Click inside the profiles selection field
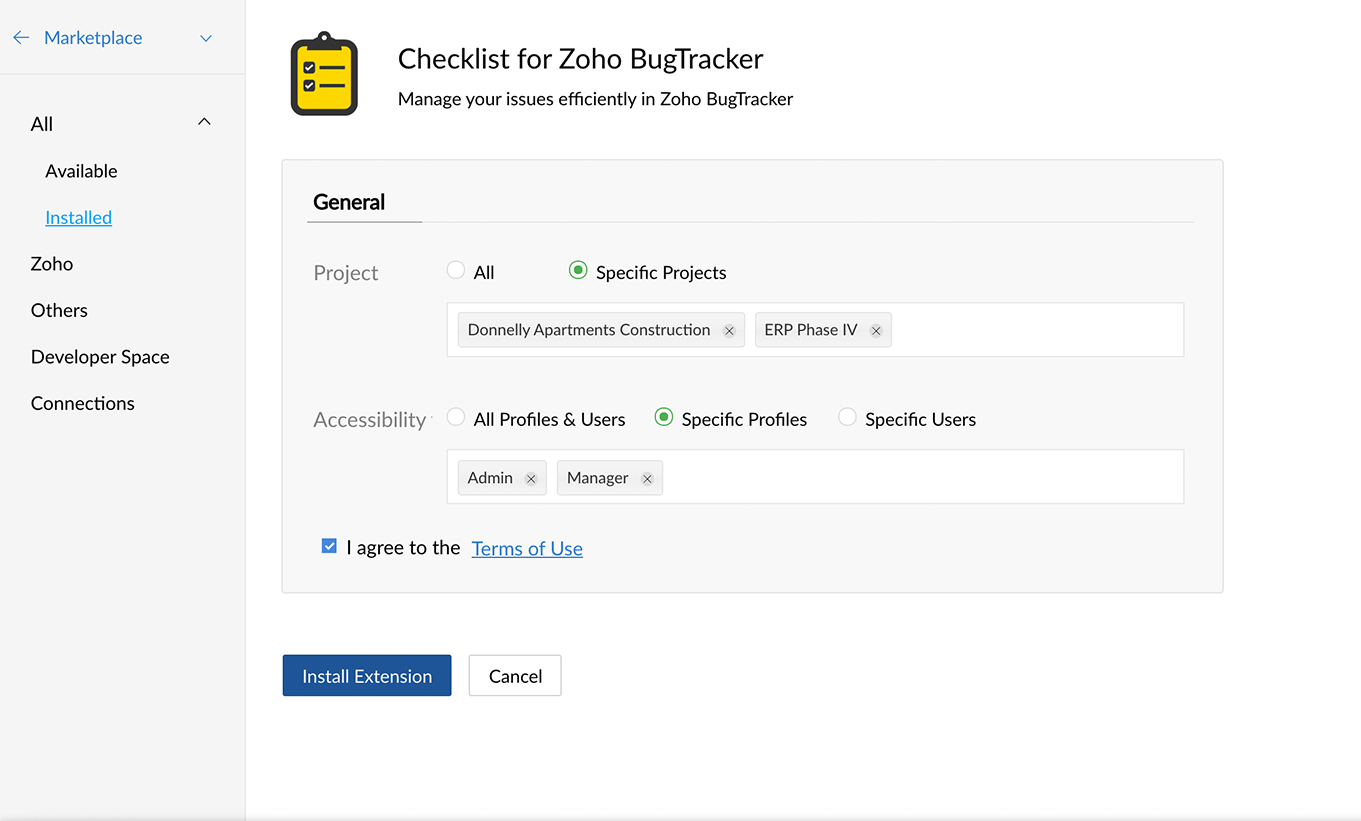Viewport: 1361px width, 821px height. (815, 477)
